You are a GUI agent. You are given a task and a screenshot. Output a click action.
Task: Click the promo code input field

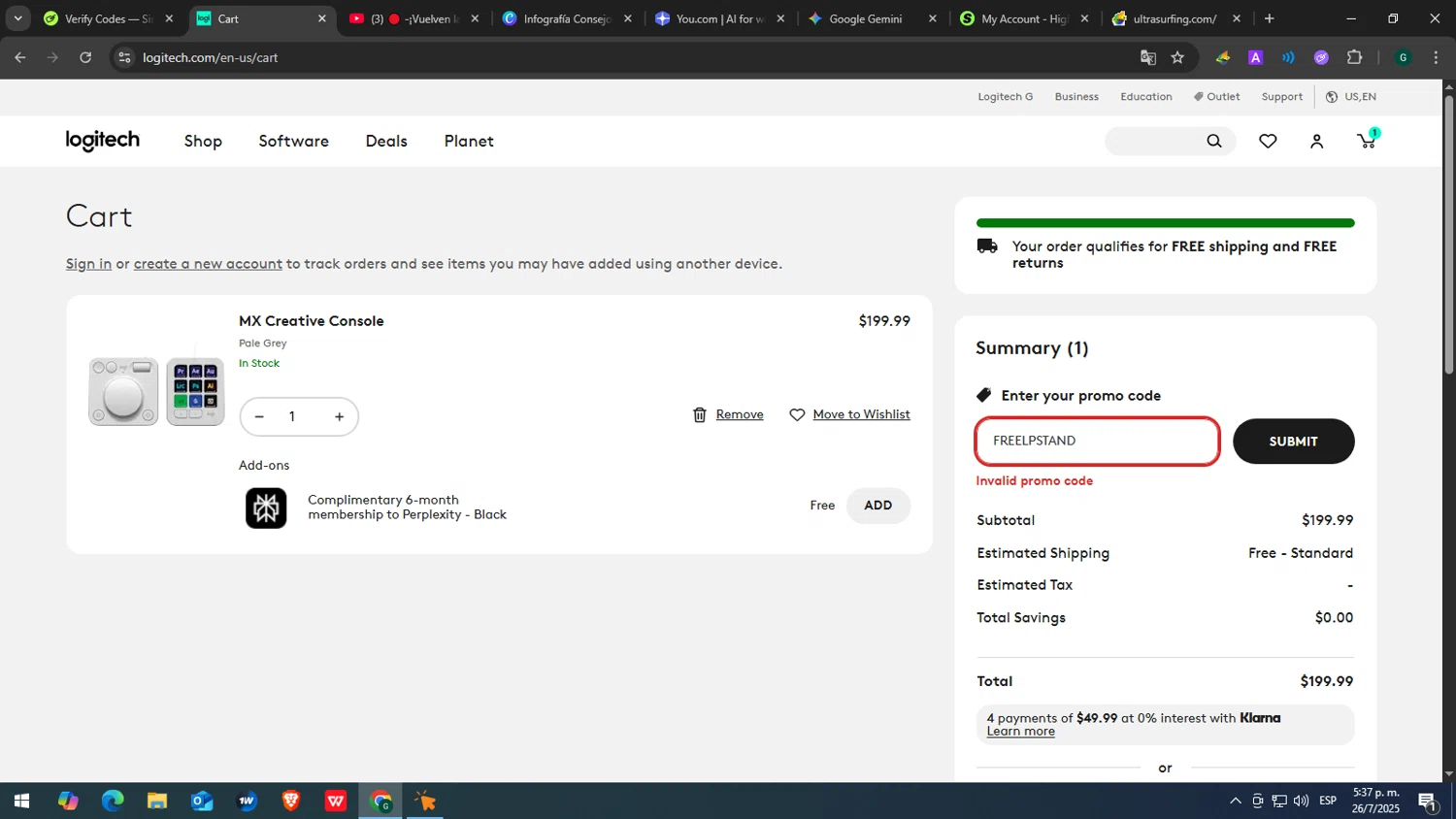coord(1097,442)
